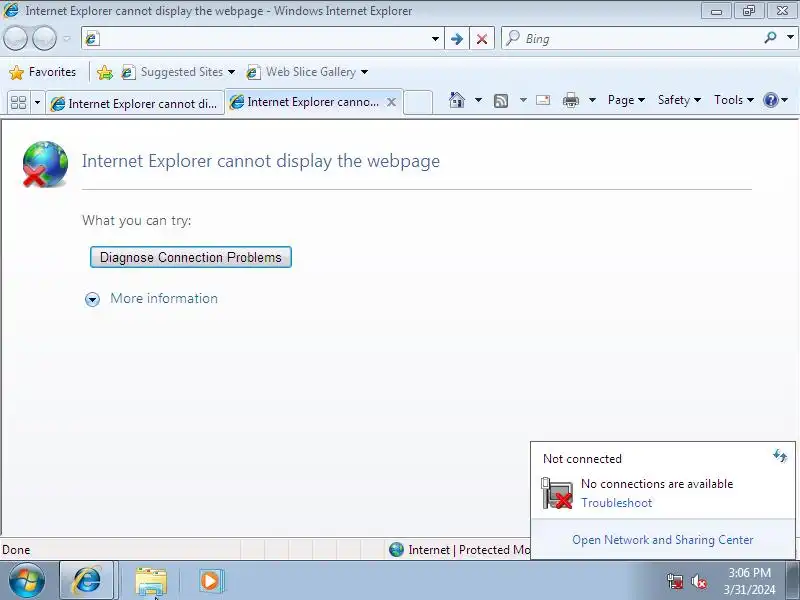
Task: Click the Done status bar text
Action: pyautogui.click(x=16, y=550)
